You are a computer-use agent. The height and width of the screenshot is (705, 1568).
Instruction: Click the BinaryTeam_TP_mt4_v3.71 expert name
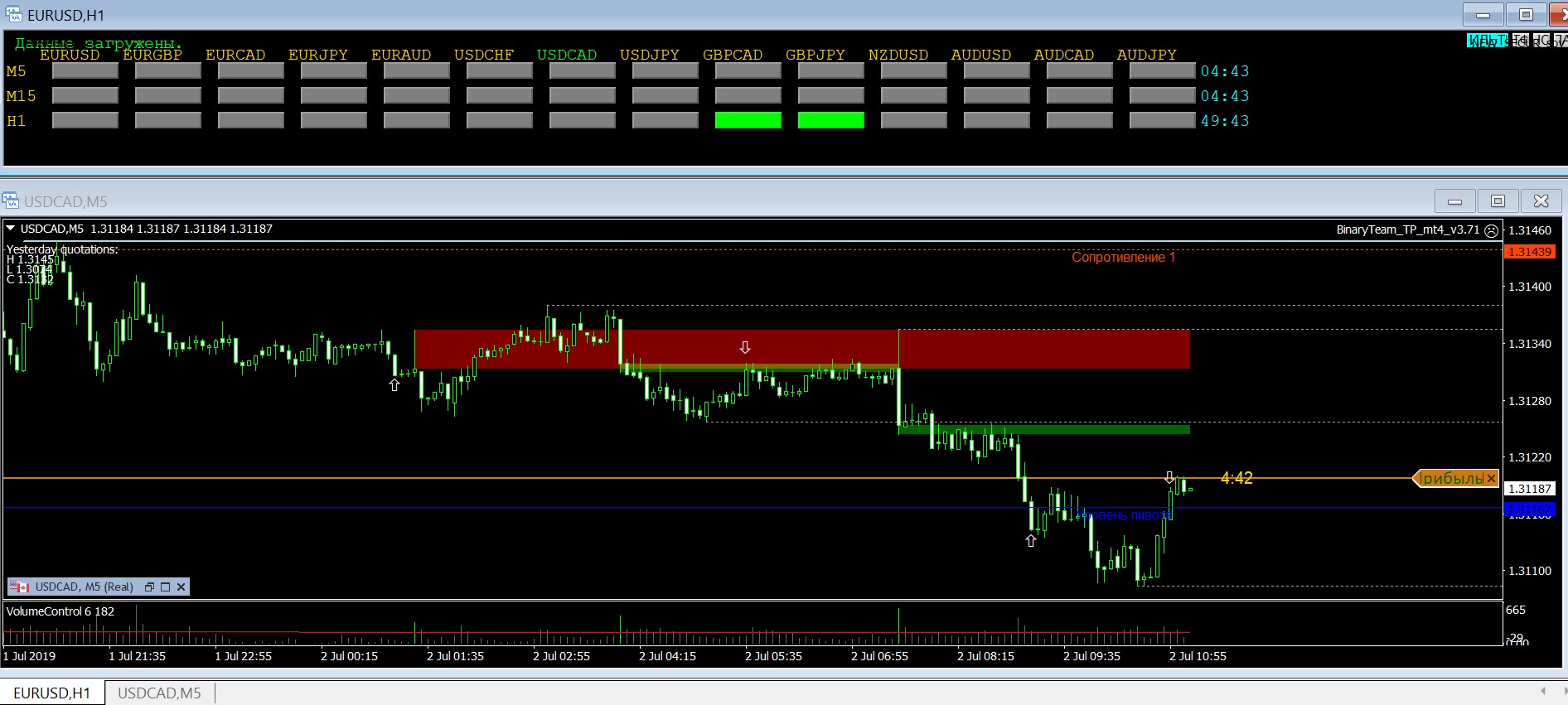coord(1407,229)
